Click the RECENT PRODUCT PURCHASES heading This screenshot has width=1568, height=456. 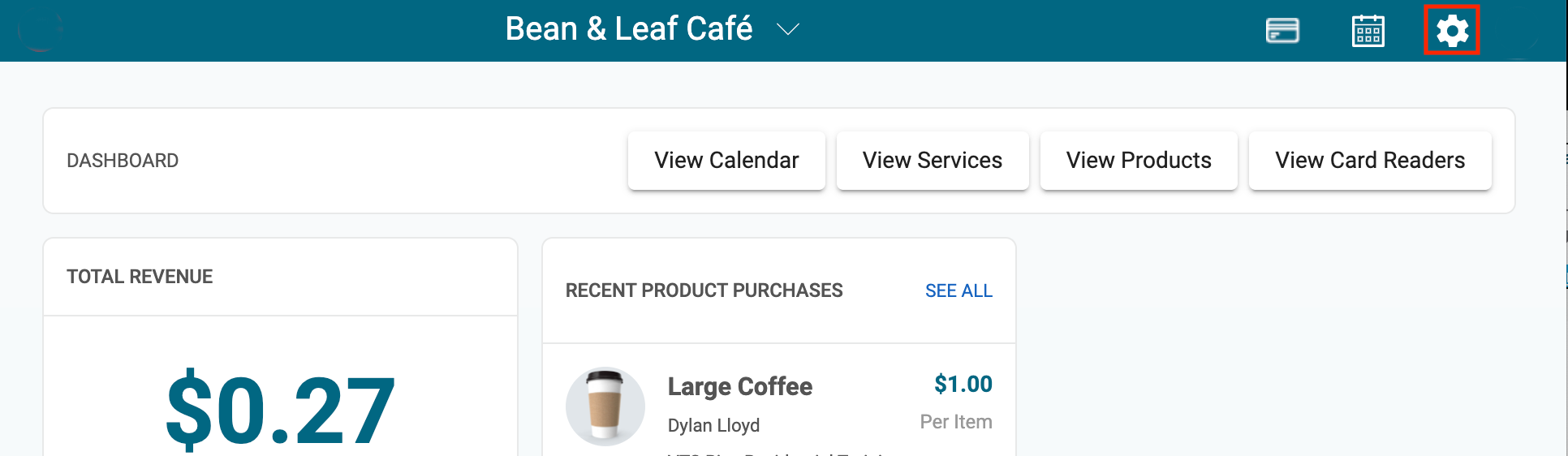click(x=704, y=290)
